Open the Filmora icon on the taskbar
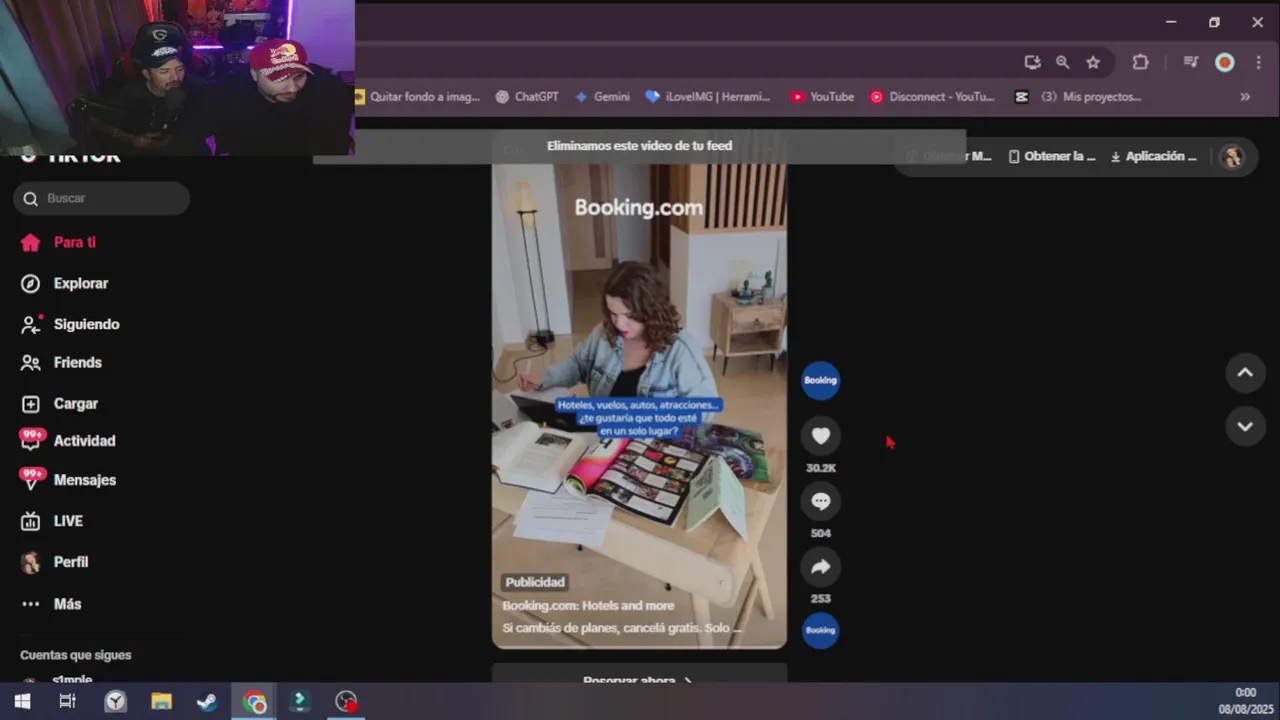The height and width of the screenshot is (720, 1280). click(x=300, y=701)
